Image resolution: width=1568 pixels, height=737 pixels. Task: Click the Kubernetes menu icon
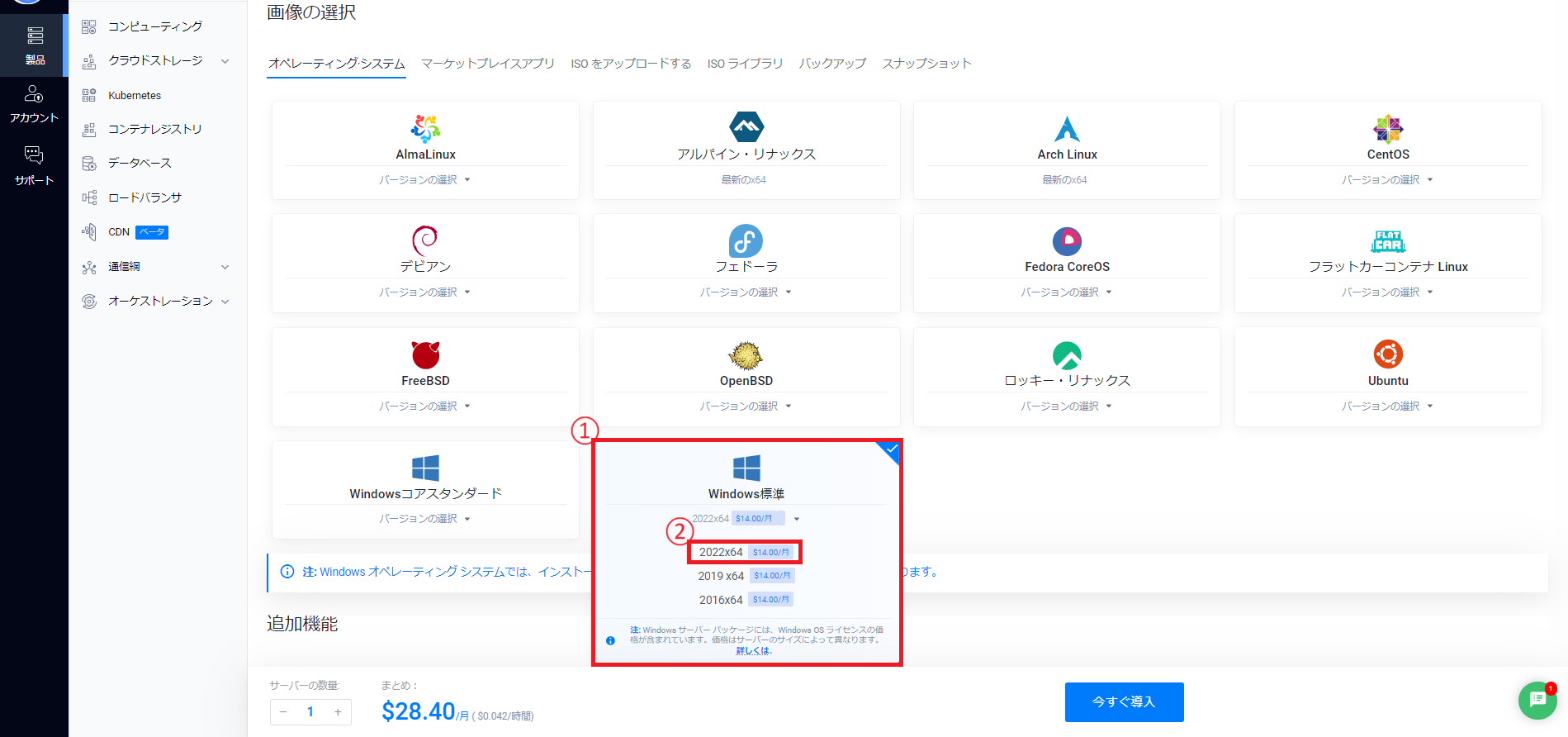click(89, 95)
